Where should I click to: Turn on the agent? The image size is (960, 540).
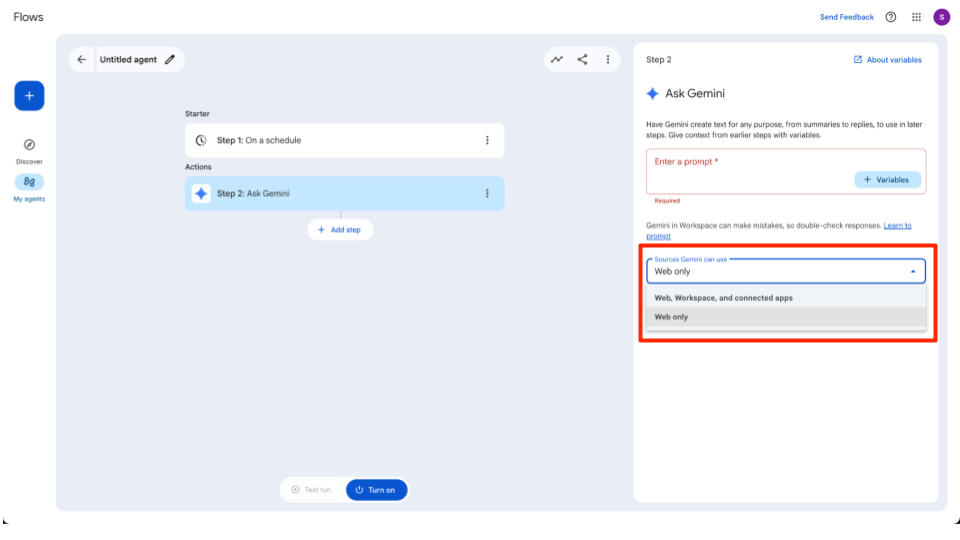(377, 490)
